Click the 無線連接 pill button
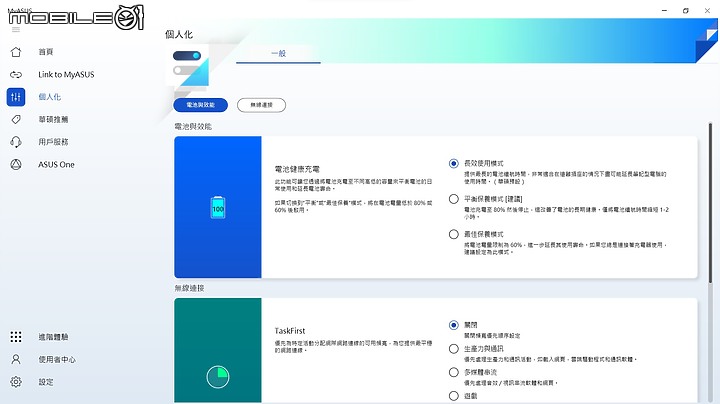 [x=261, y=105]
